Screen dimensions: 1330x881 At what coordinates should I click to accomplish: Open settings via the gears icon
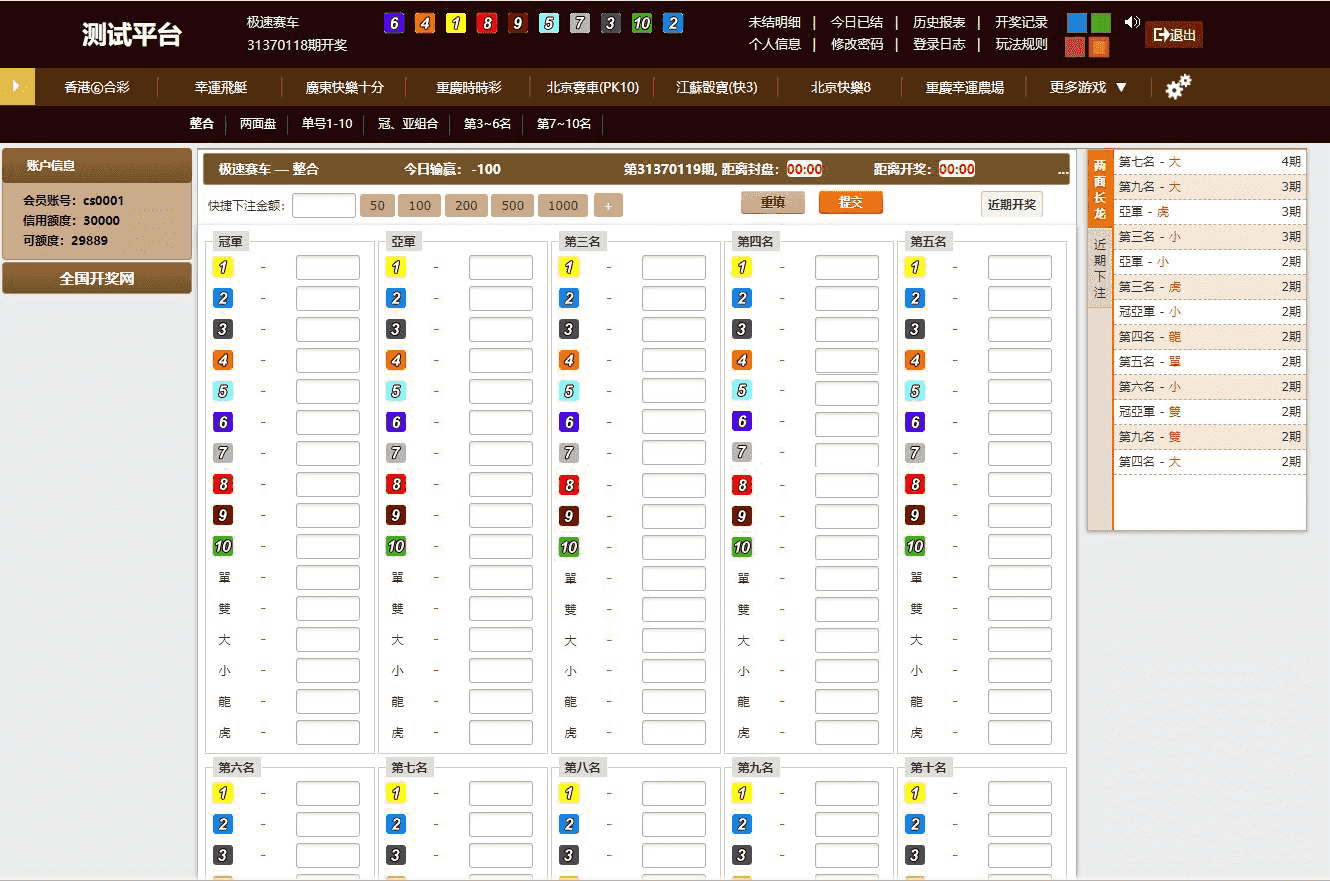(x=1178, y=87)
